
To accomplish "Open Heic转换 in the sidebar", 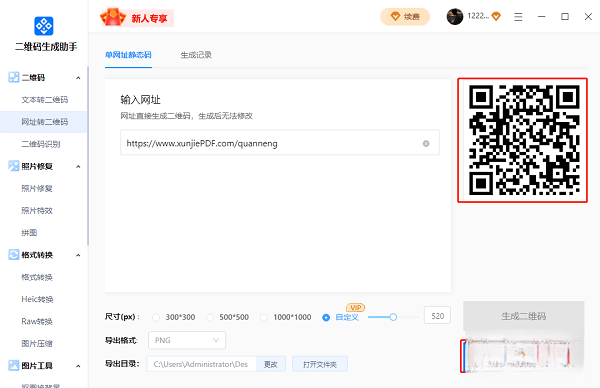I will point(37,300).
